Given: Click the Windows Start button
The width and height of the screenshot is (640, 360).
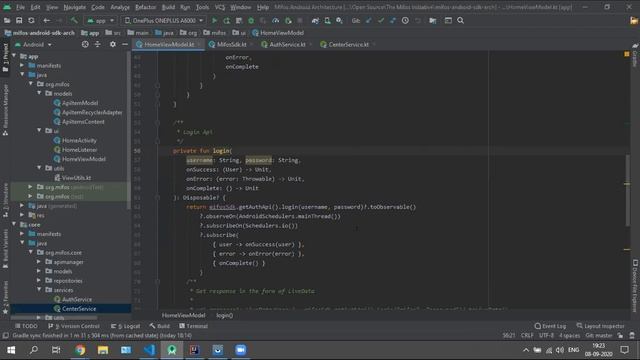Looking at the screenshot, I should (11, 350).
